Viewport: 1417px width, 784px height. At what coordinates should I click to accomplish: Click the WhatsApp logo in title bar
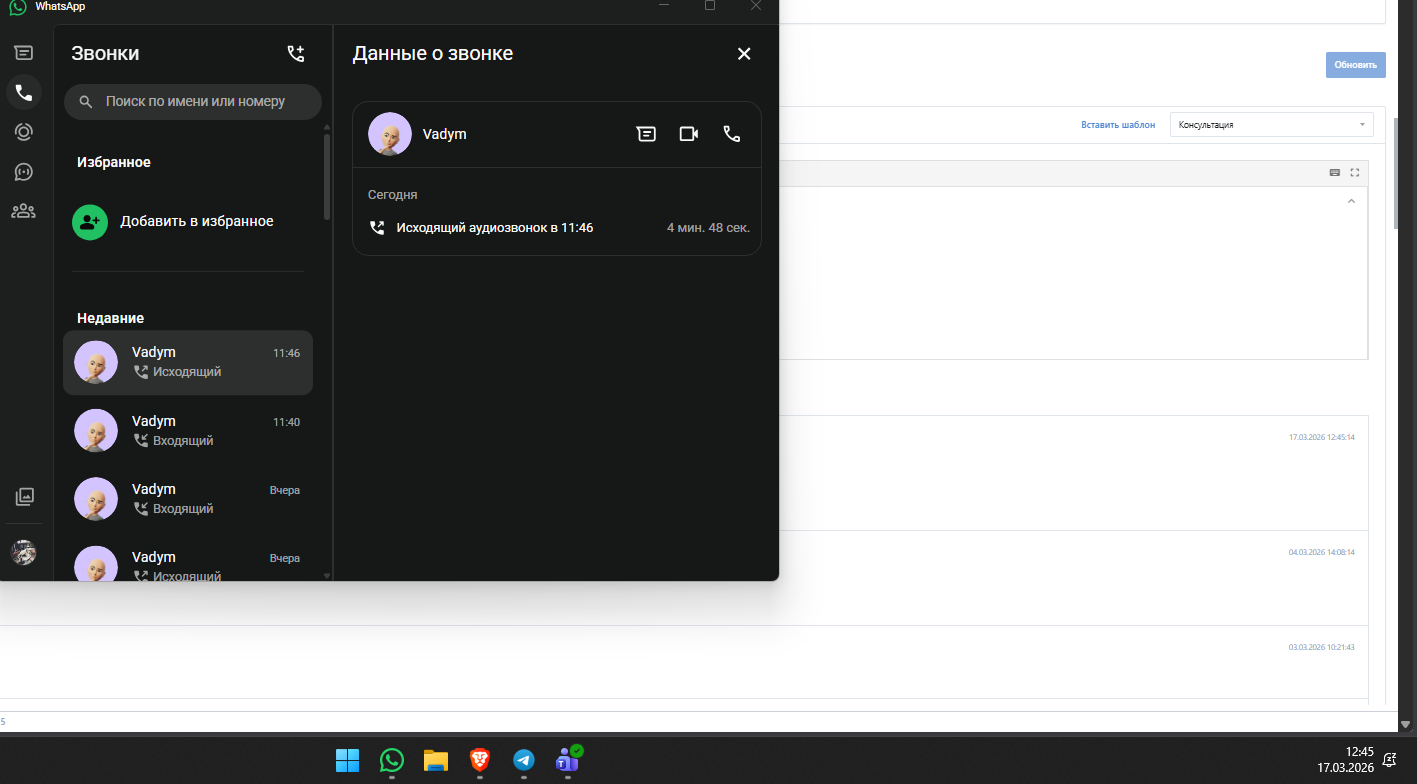point(18,7)
